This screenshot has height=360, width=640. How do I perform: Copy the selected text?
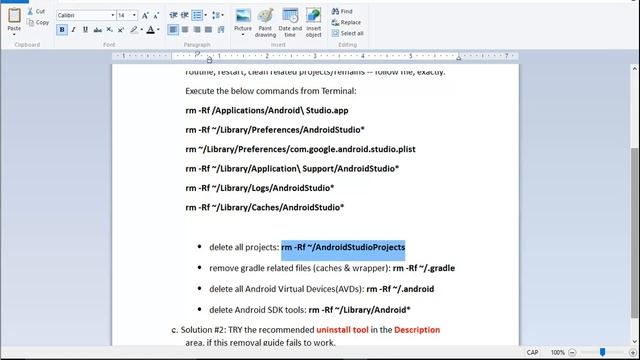[38, 22]
